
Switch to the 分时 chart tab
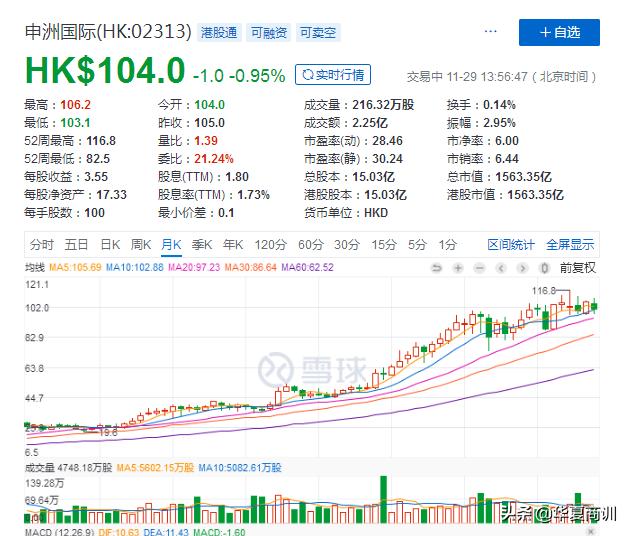pyautogui.click(x=41, y=244)
